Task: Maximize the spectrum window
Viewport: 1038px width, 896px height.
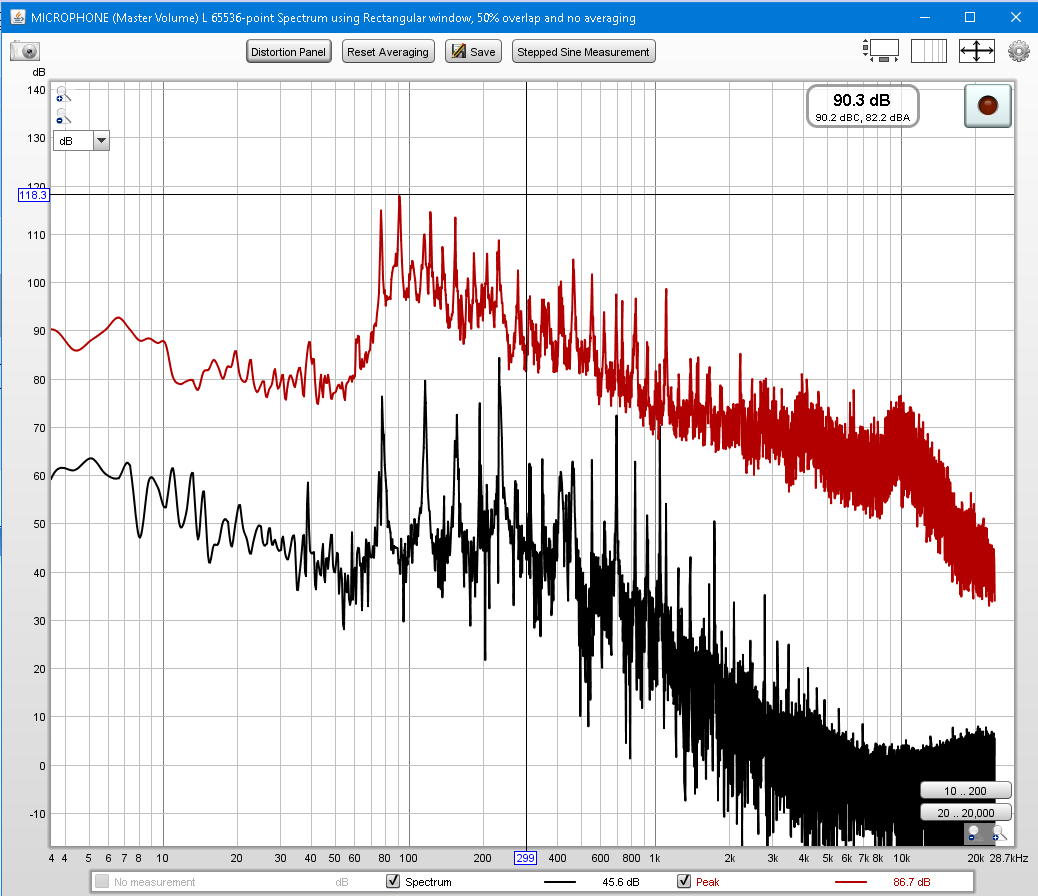Action: coord(970,17)
